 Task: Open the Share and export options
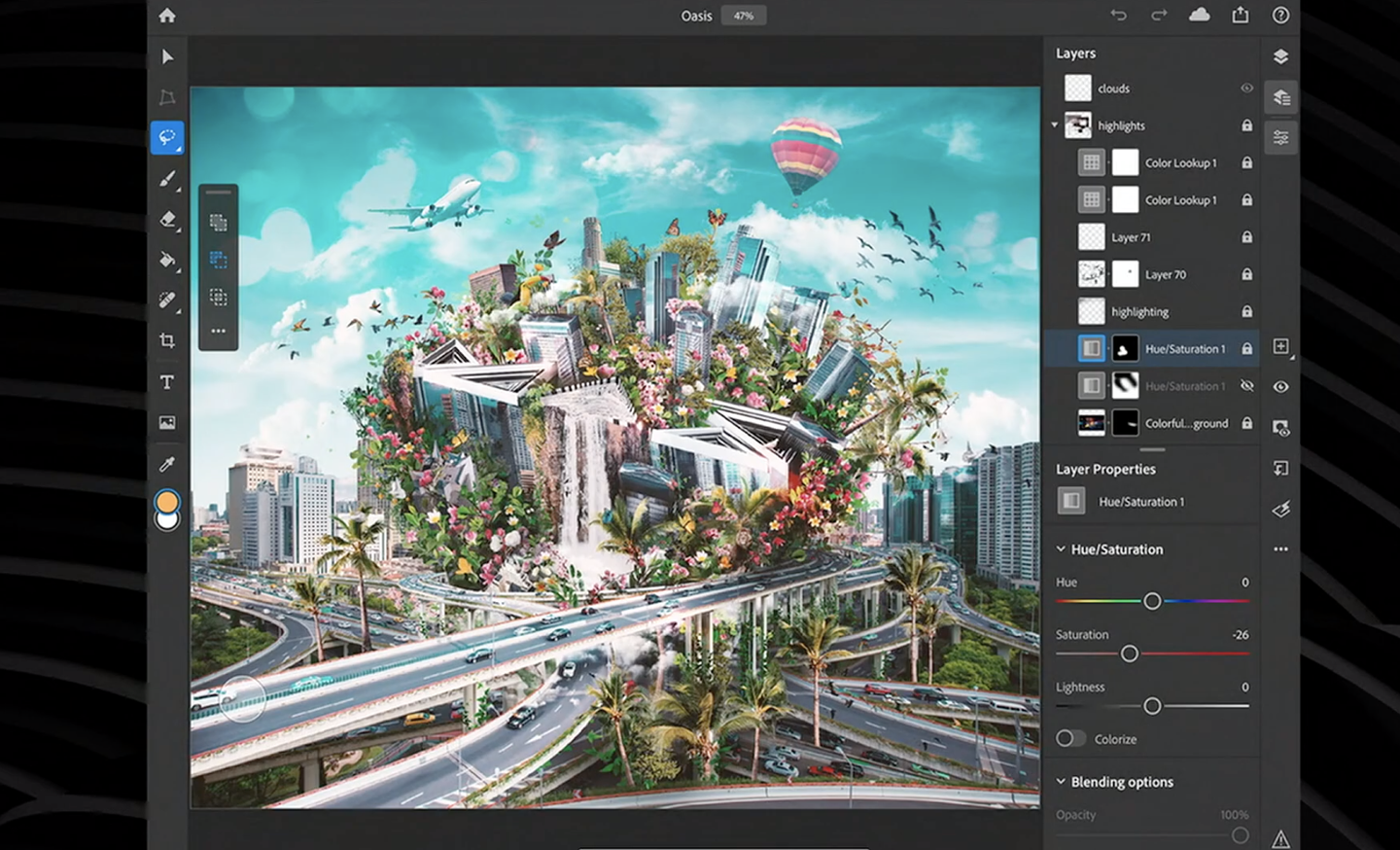1240,16
